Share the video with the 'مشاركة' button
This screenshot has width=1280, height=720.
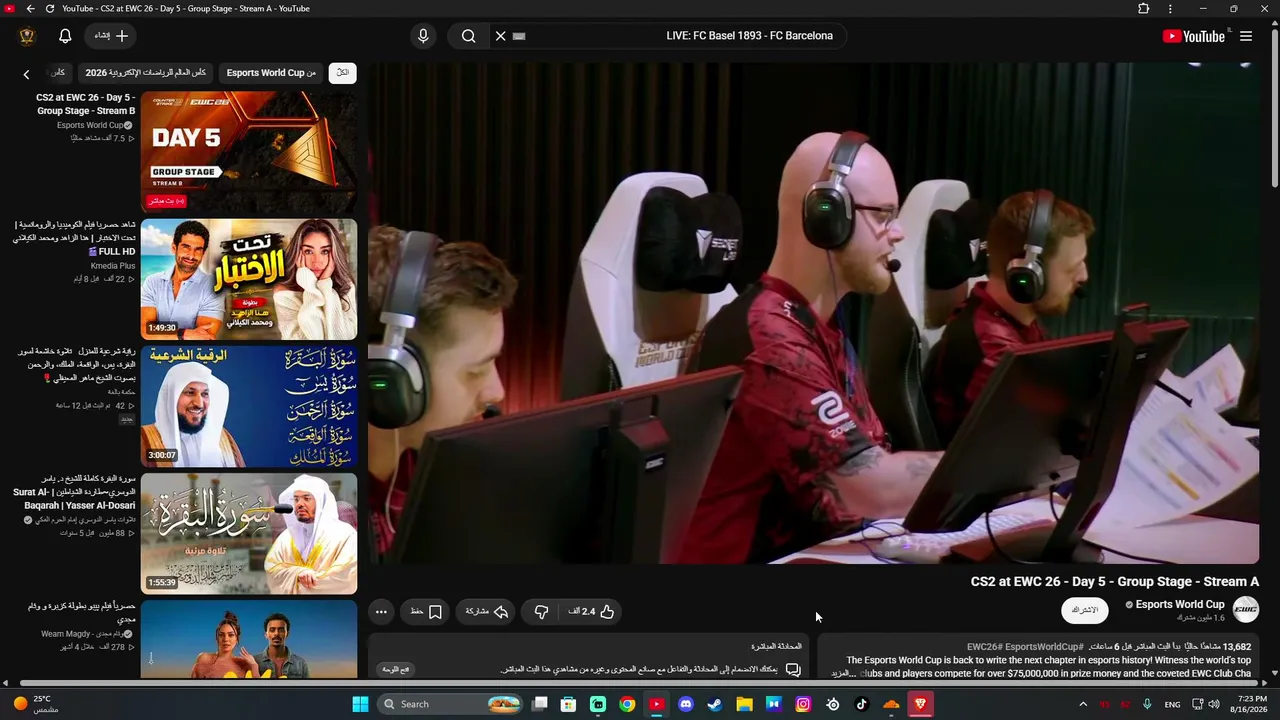(x=487, y=612)
